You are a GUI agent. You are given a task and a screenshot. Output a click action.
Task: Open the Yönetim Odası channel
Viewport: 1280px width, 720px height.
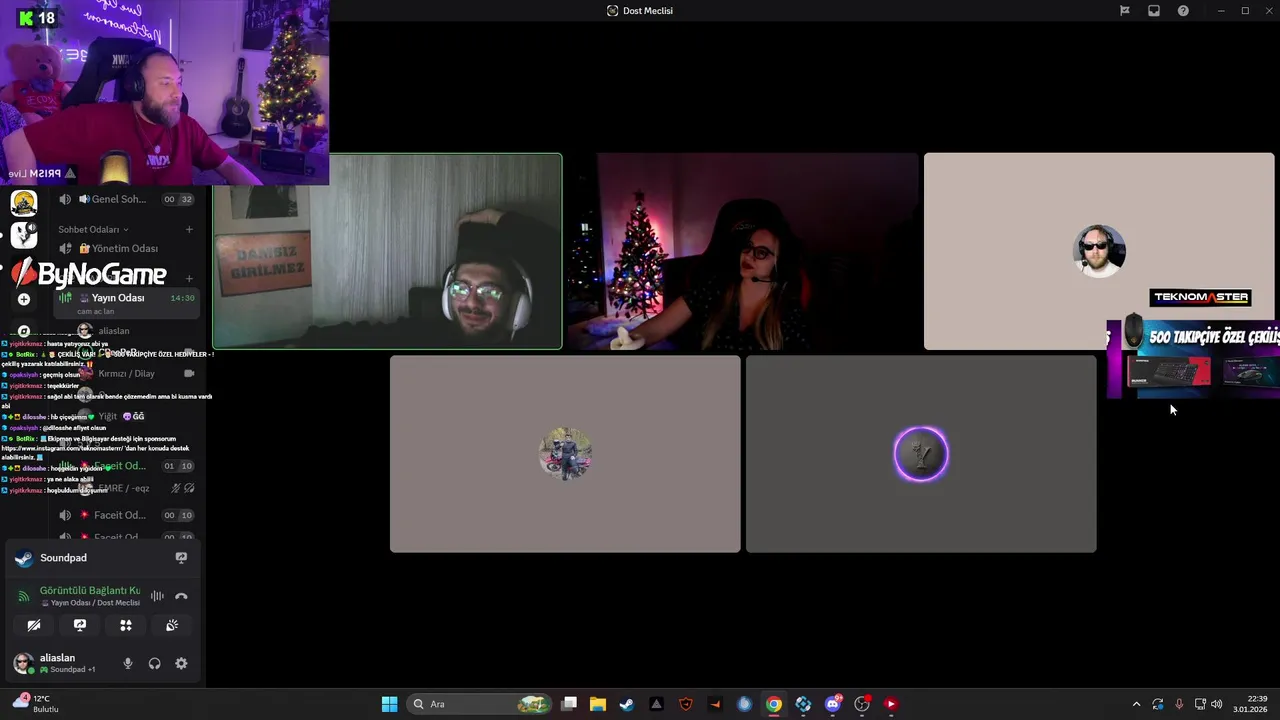(125, 248)
